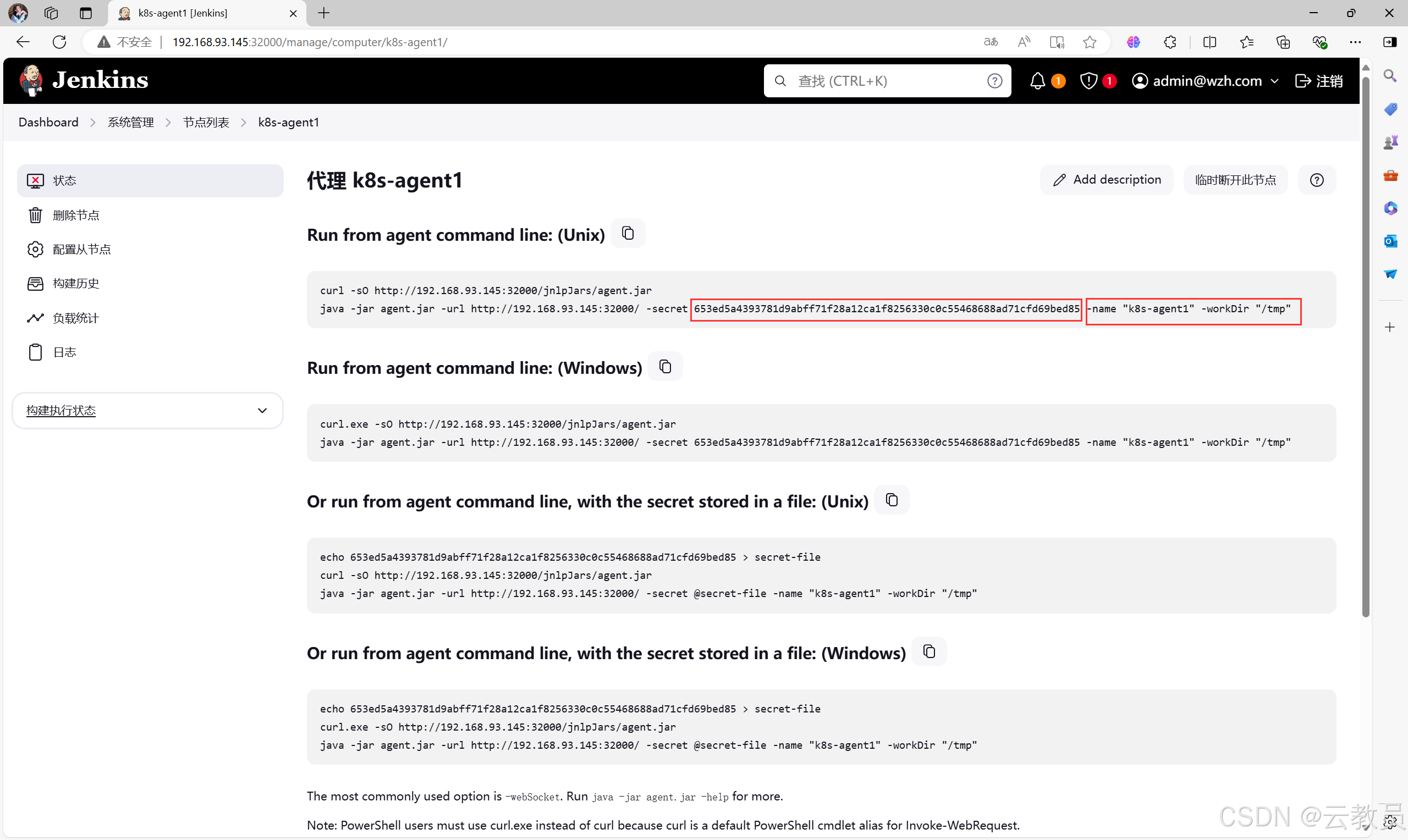
Task: Open the page help question-mark button
Action: tap(1316, 180)
